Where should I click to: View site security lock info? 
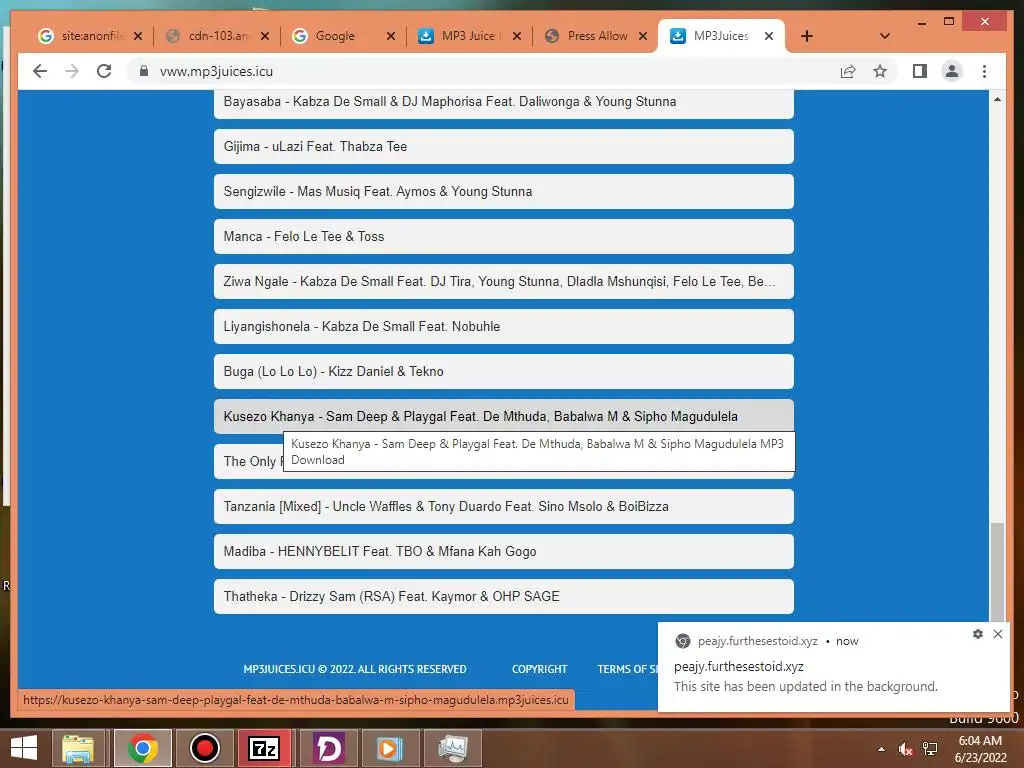pyautogui.click(x=144, y=71)
